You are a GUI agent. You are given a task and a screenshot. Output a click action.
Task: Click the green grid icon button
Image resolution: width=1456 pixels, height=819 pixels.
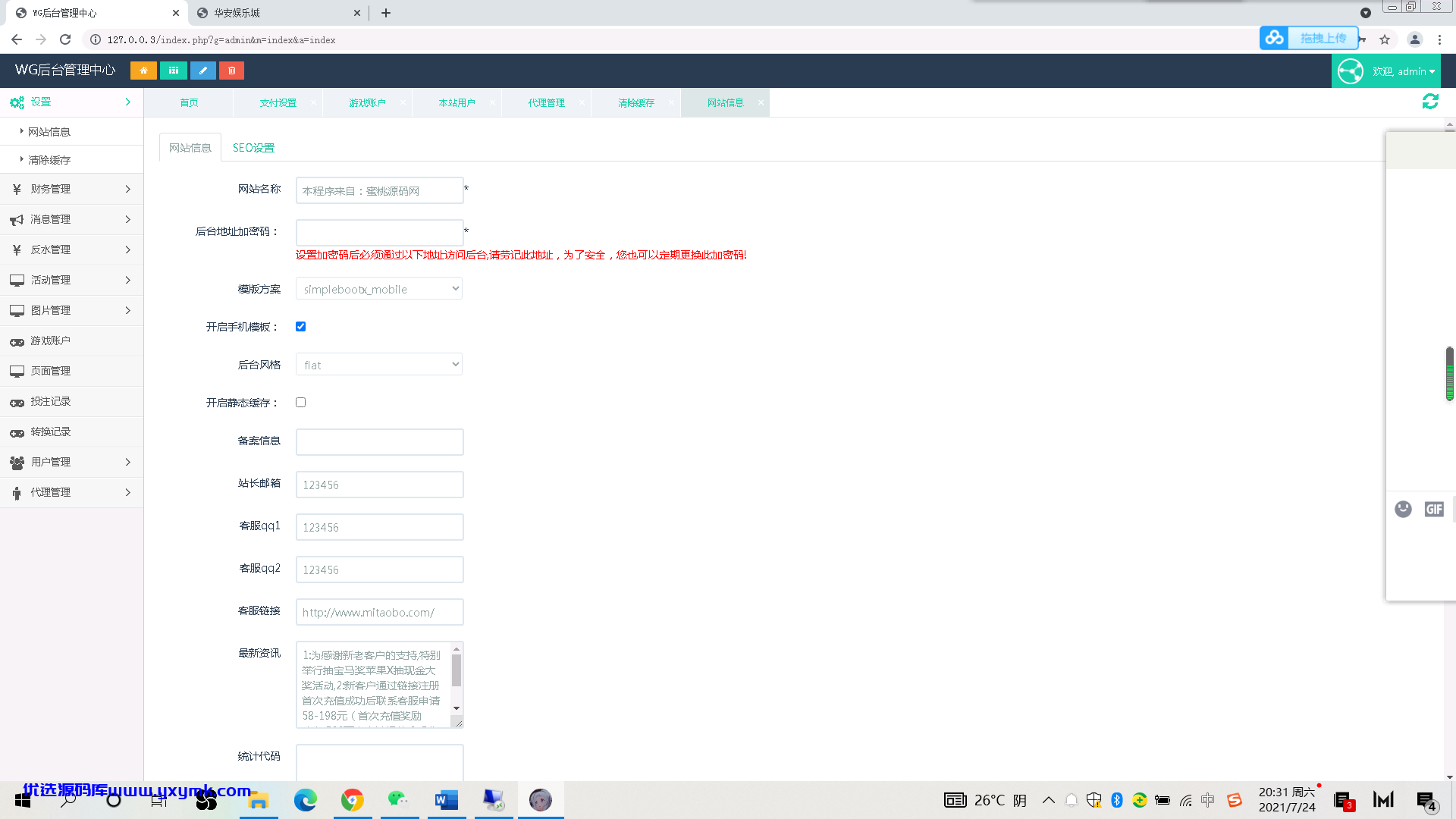click(x=174, y=71)
